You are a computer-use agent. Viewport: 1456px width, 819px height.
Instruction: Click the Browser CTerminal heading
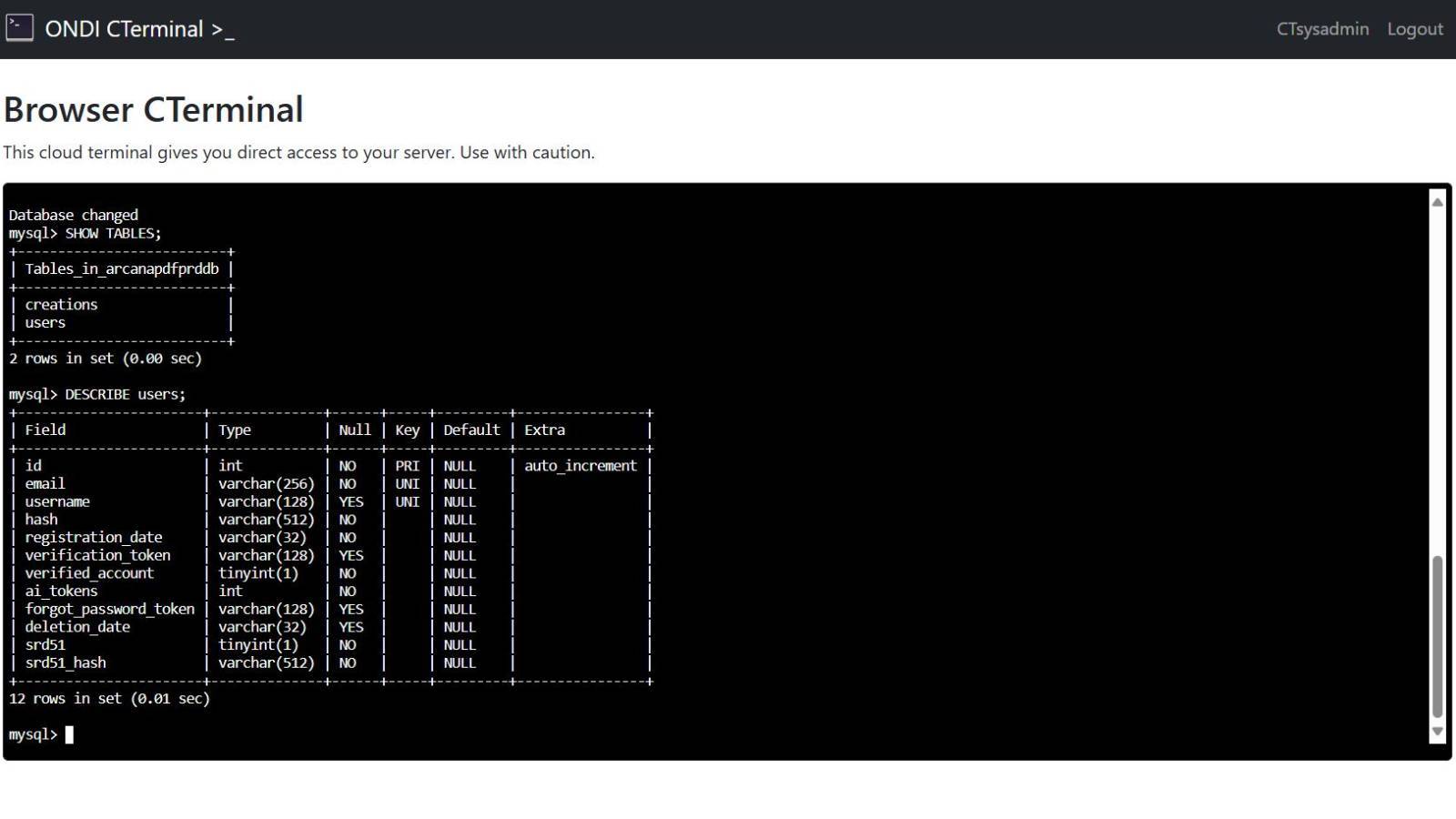tap(153, 110)
